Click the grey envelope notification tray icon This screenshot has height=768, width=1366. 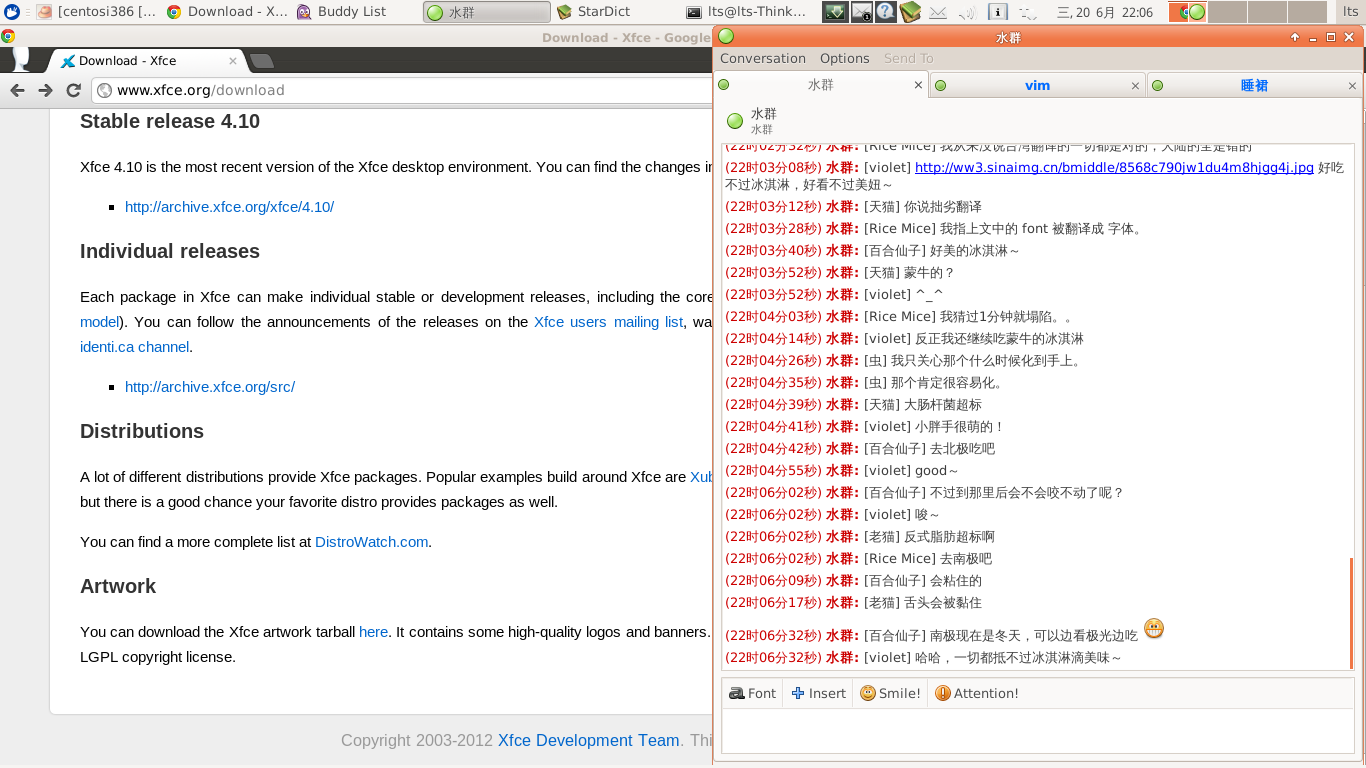pyautogui.click(x=938, y=12)
